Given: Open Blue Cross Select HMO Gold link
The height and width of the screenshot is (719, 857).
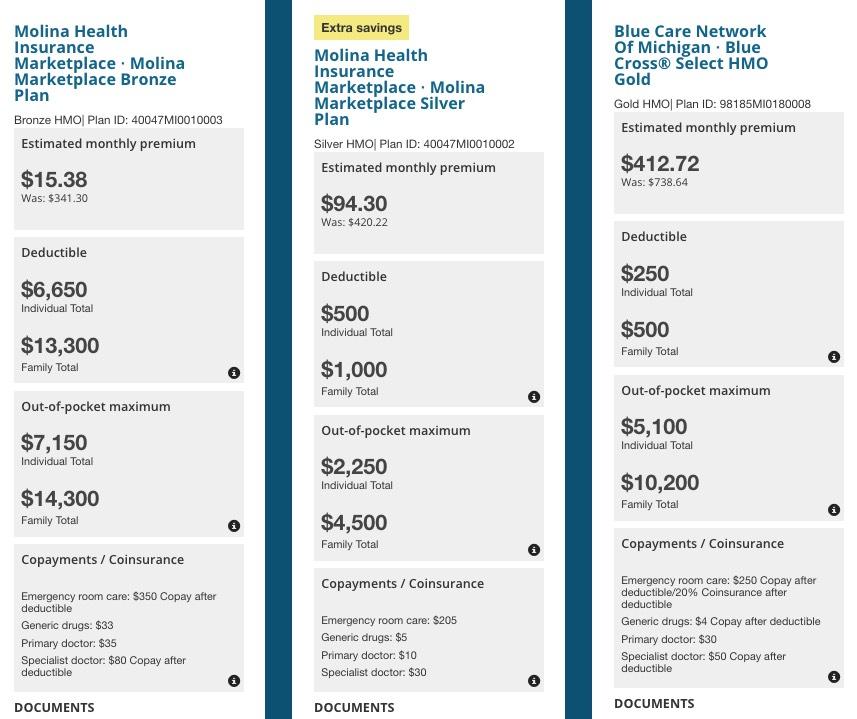Looking at the screenshot, I should tap(690, 56).
